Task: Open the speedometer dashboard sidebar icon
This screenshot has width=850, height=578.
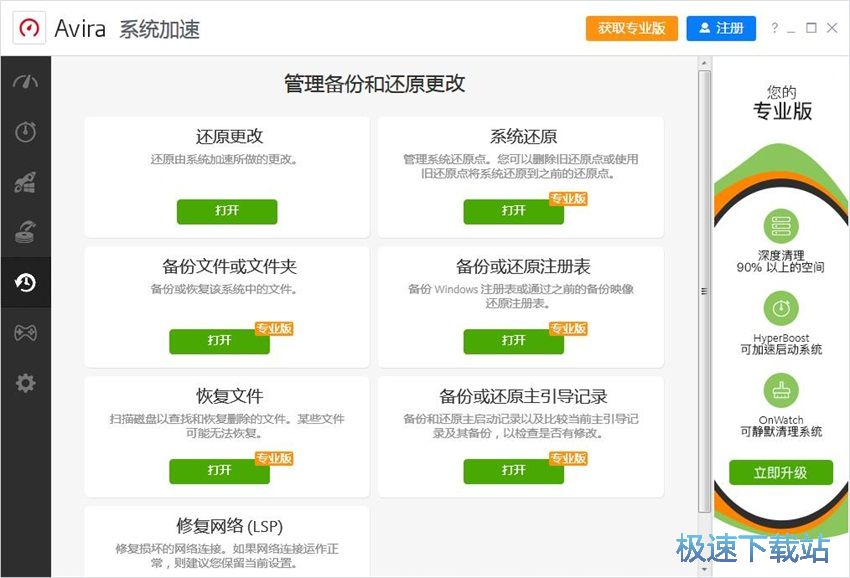Action: 25,81
